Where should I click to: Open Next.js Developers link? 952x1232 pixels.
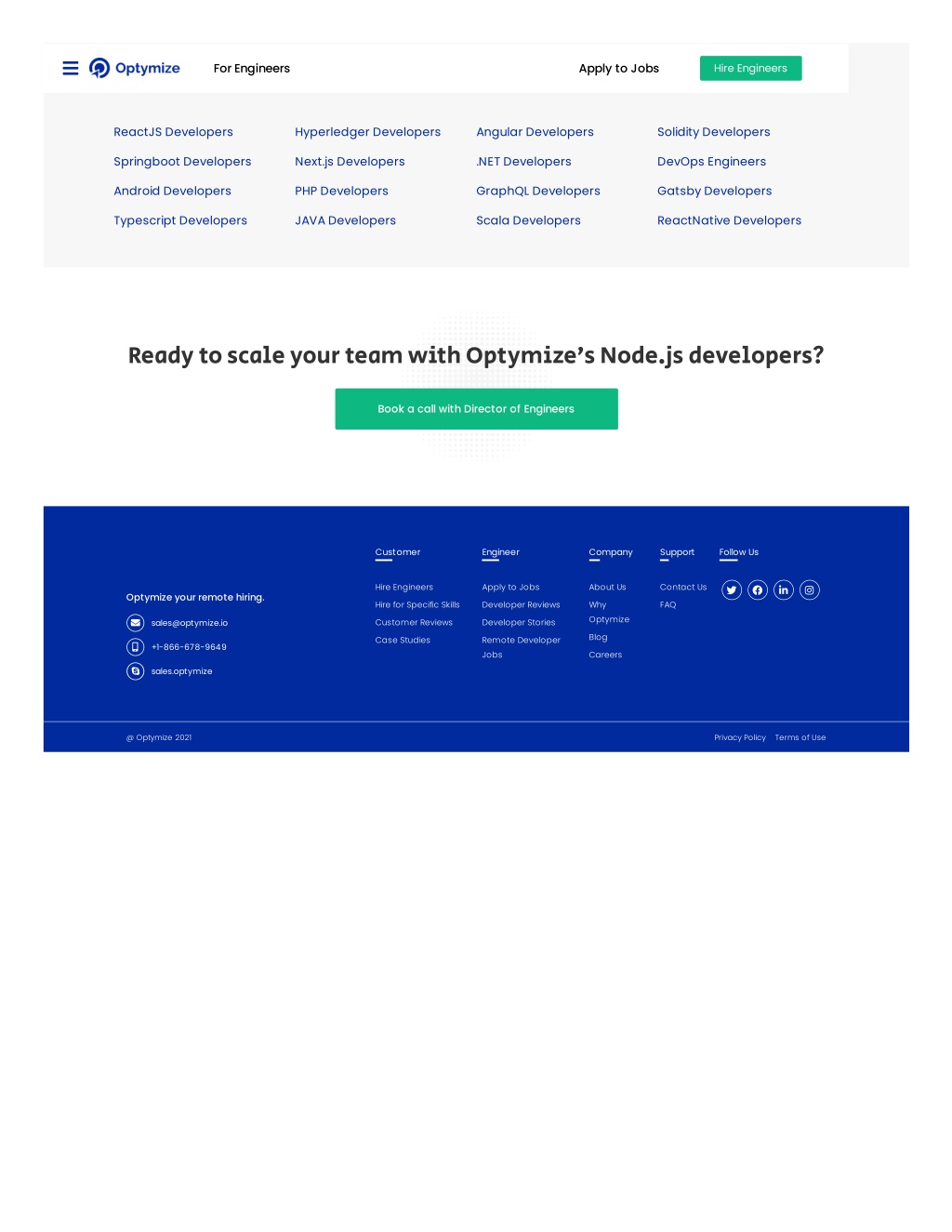[x=350, y=162]
